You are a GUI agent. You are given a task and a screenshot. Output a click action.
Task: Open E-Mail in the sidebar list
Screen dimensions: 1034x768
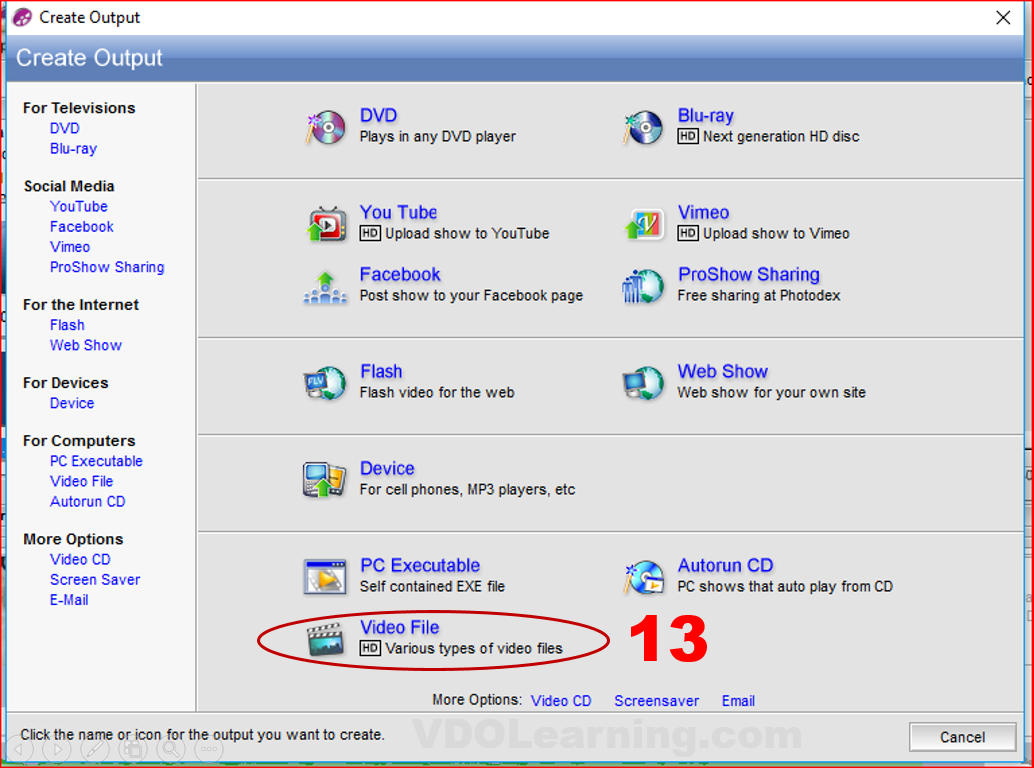[69, 600]
